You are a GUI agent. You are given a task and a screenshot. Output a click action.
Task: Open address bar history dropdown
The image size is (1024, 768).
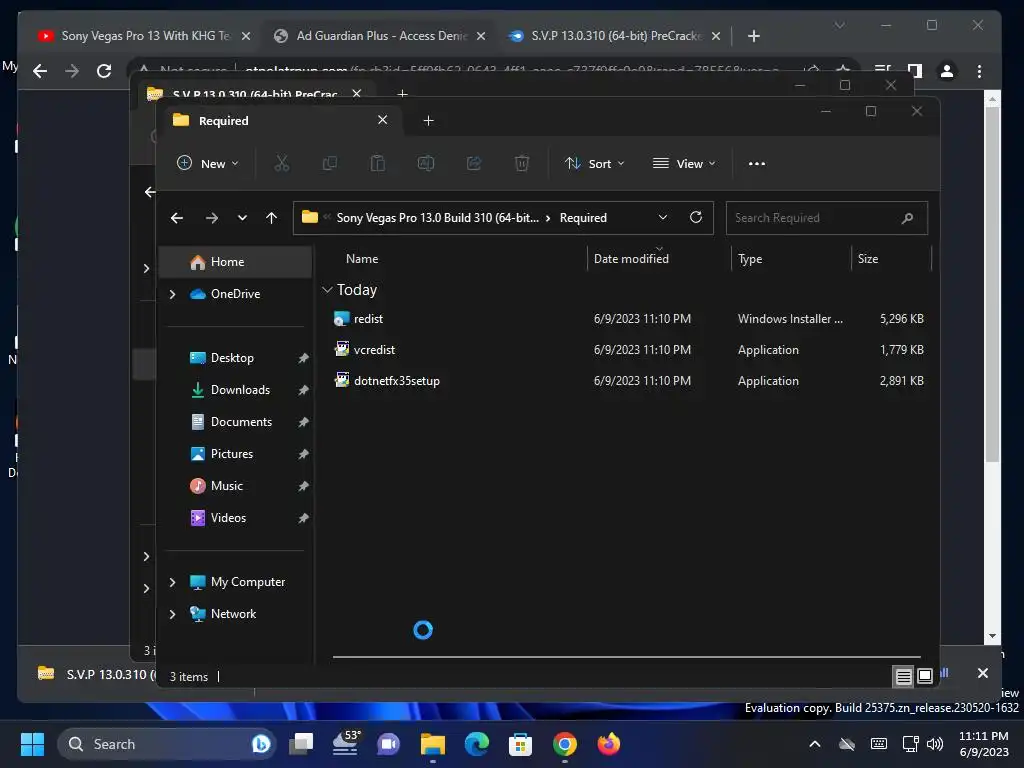(663, 217)
